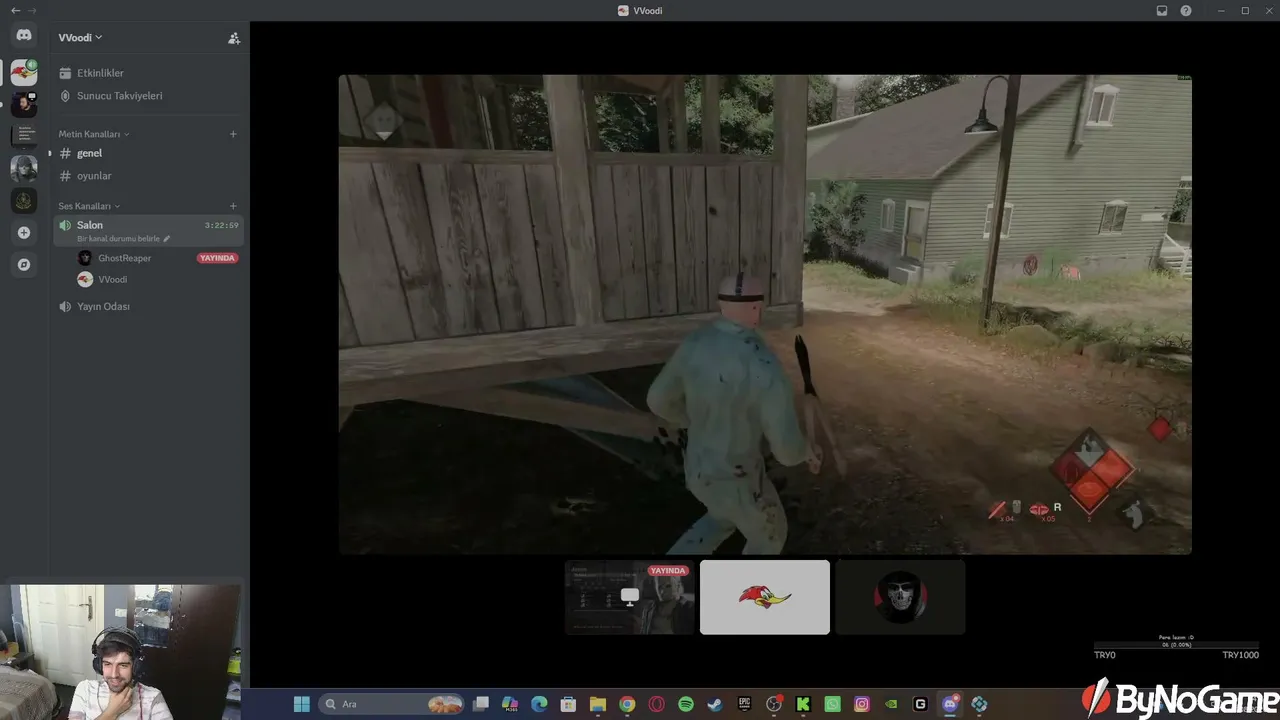Go forward with the title bar arrow

(x=32, y=11)
